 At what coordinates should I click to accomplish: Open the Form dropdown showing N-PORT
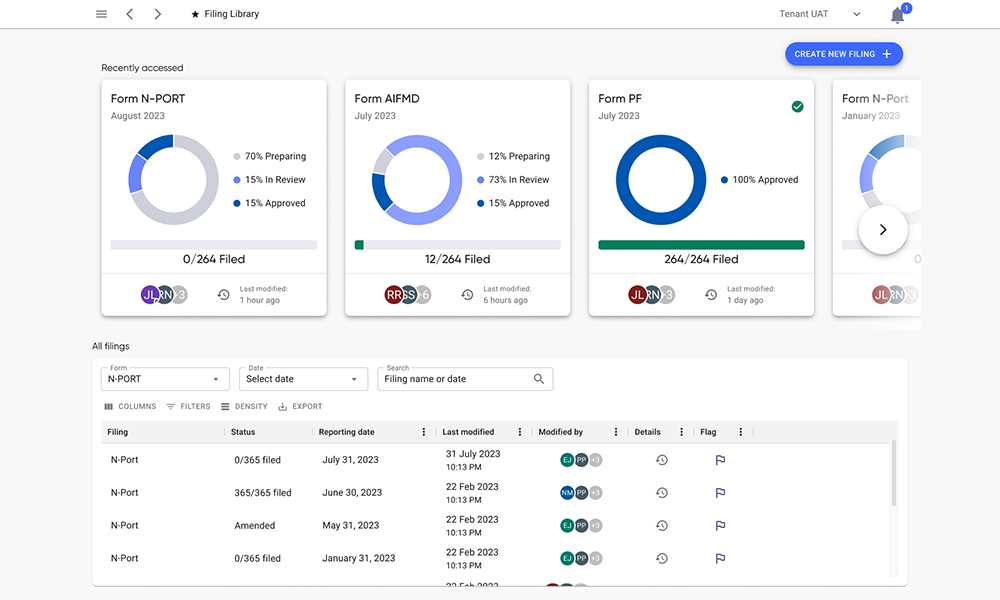tap(165, 379)
